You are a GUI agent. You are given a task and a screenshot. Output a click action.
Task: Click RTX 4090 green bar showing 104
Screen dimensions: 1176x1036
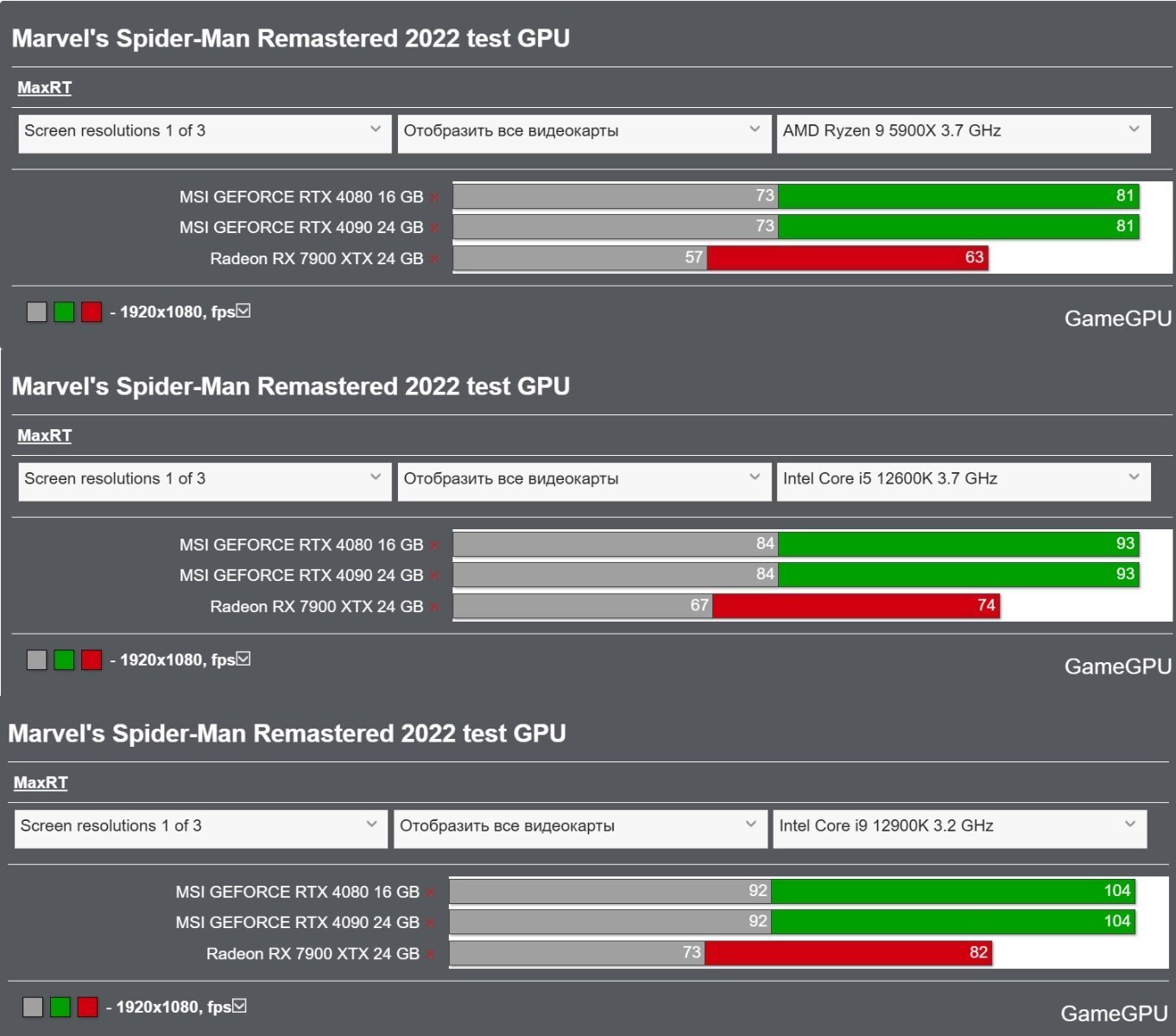click(x=953, y=922)
